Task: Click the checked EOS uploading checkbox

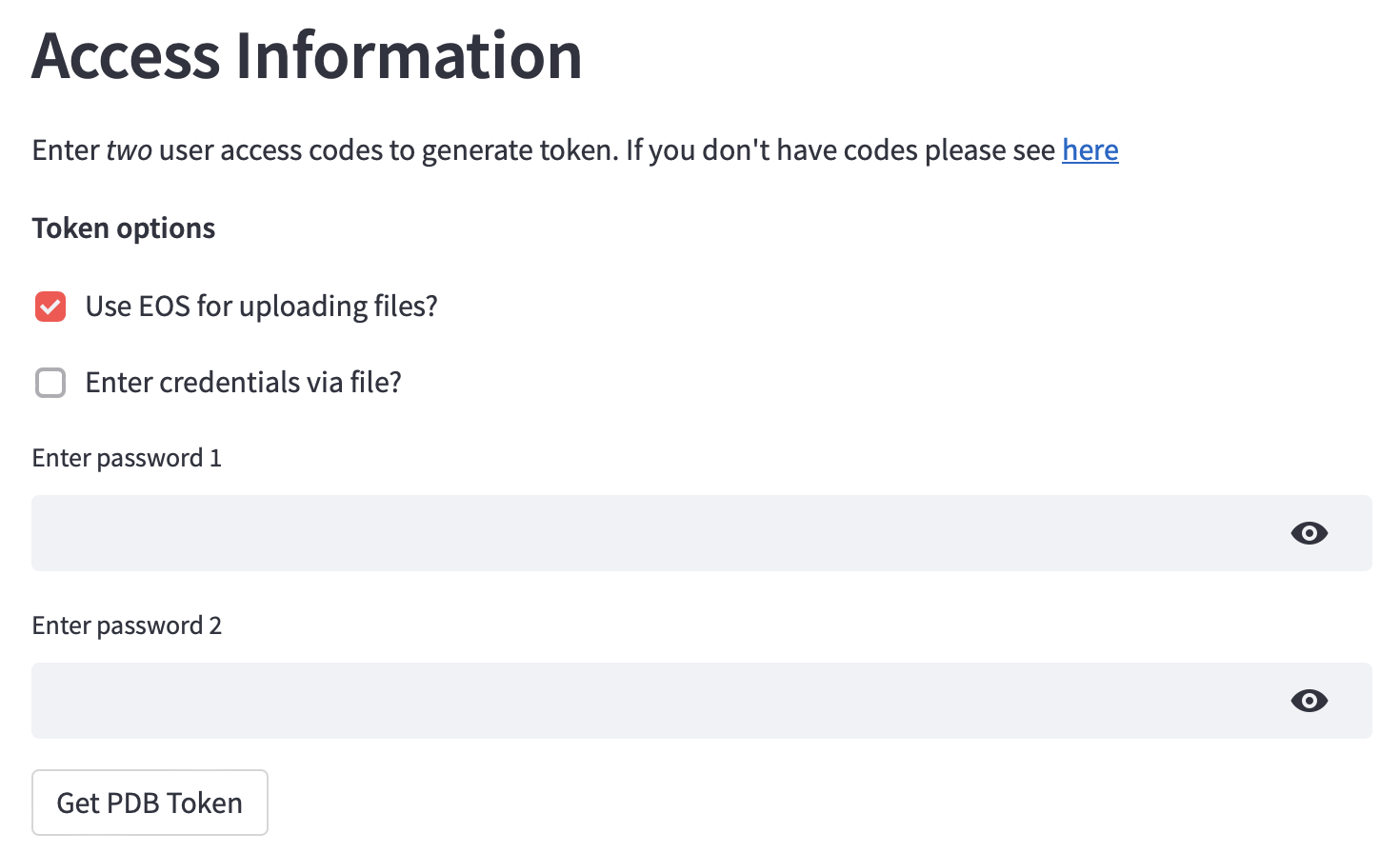Action: tap(50, 306)
